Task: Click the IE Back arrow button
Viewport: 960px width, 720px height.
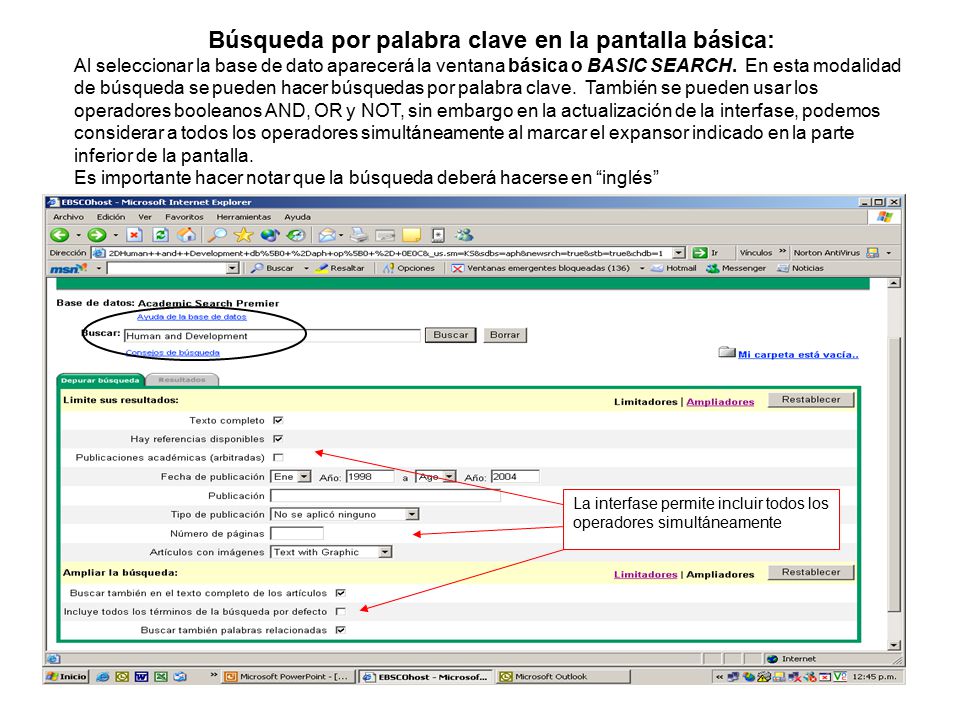Action: pos(59,235)
